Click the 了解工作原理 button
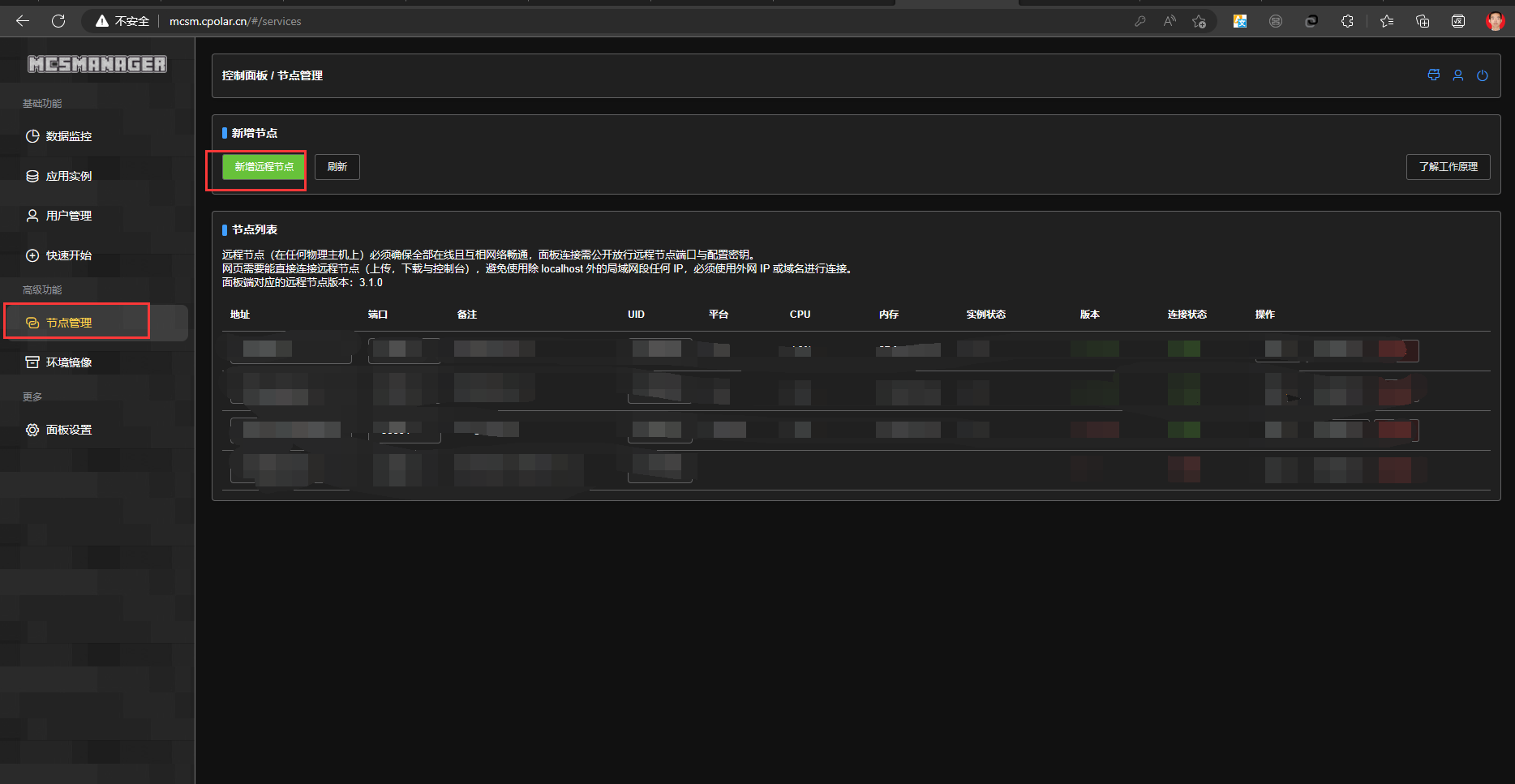The width and height of the screenshot is (1515, 784). [1448, 167]
